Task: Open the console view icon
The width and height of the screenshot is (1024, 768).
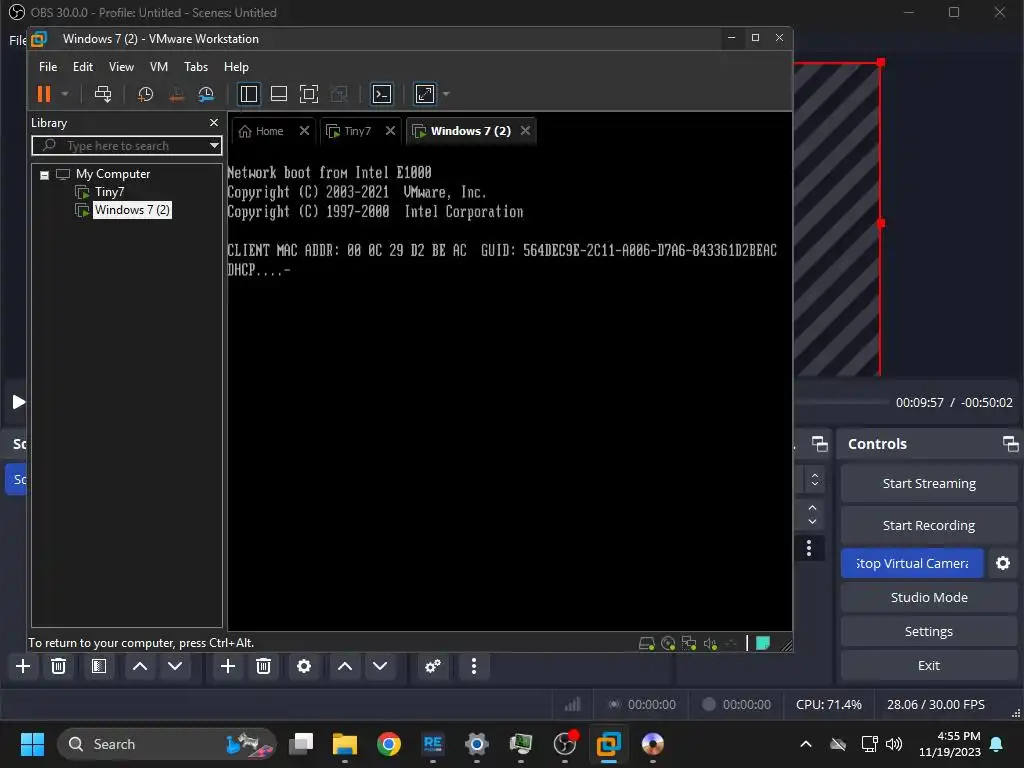Action: pyautogui.click(x=382, y=94)
